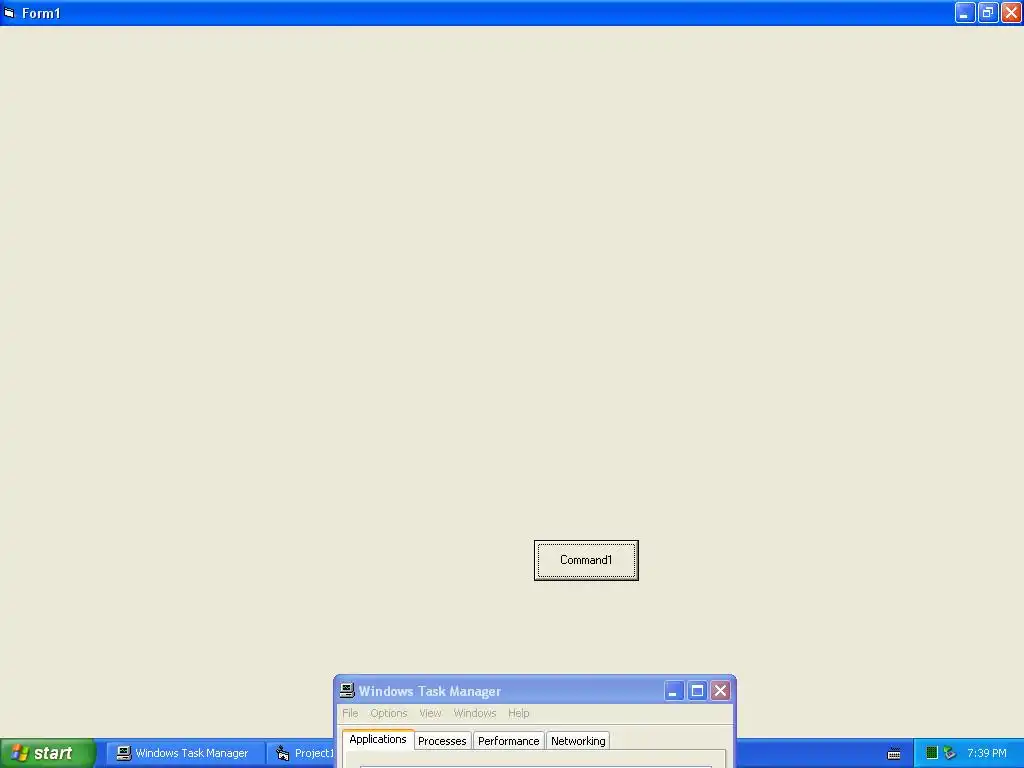Click the 7:39 PM system clock

coord(987,753)
